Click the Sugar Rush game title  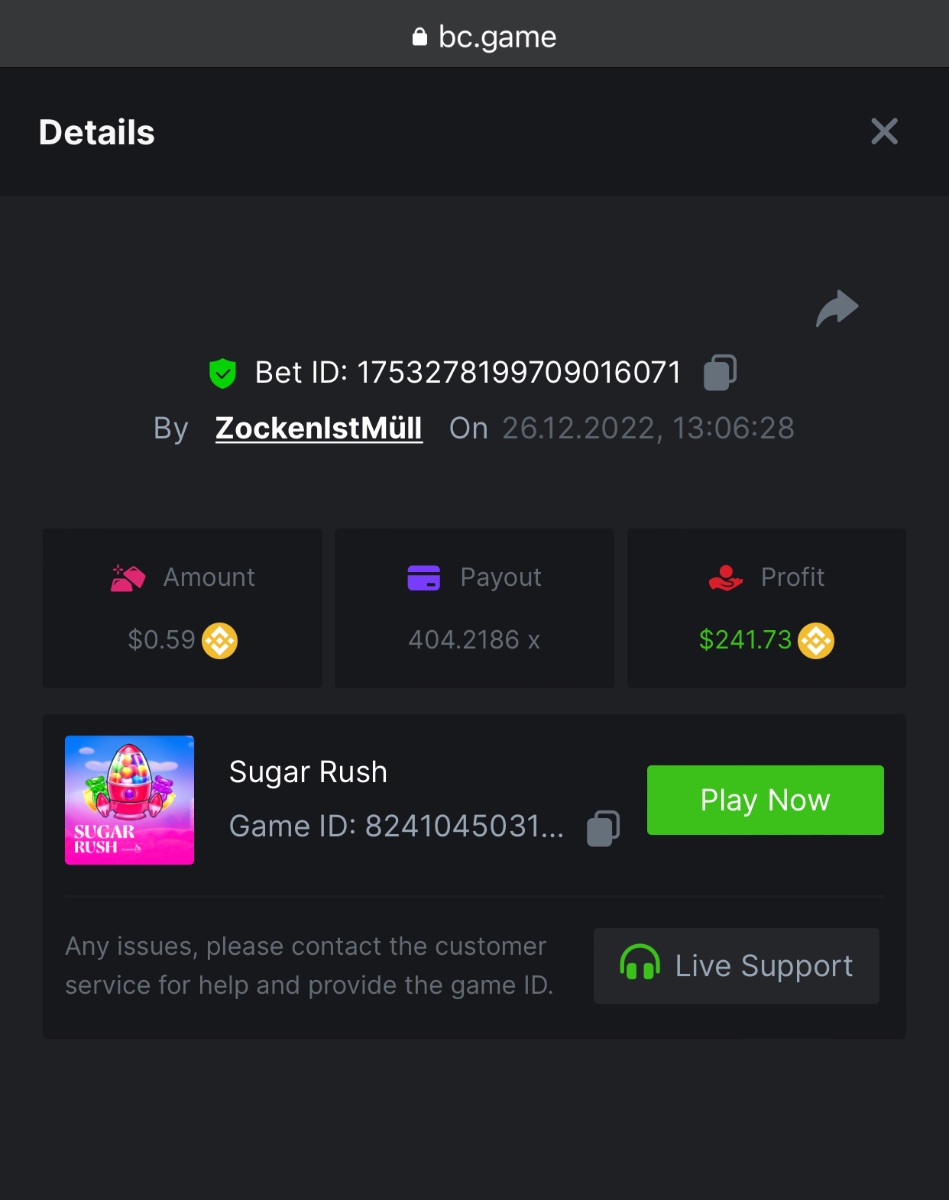click(308, 772)
